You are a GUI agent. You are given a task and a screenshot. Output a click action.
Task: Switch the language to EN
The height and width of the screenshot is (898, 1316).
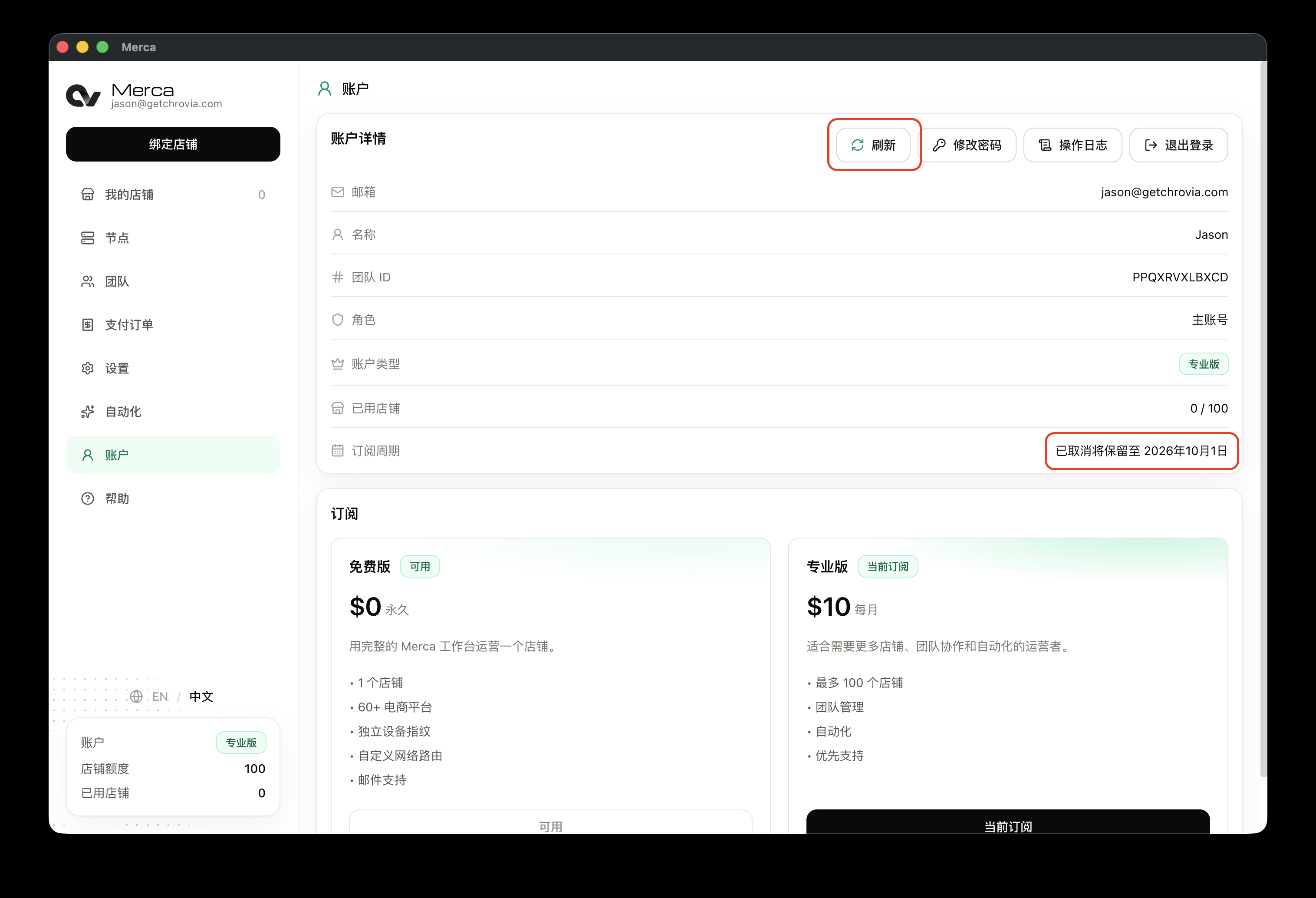[160, 697]
